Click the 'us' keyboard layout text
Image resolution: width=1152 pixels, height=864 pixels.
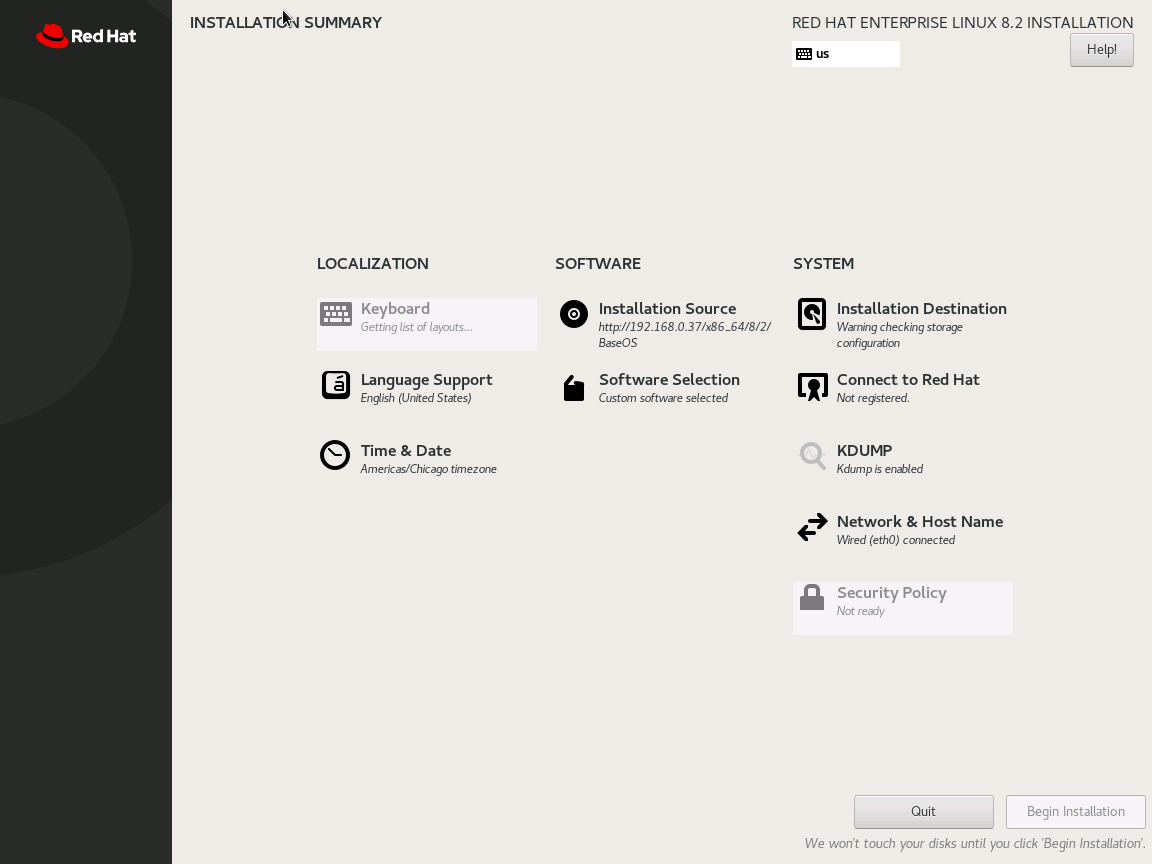822,54
